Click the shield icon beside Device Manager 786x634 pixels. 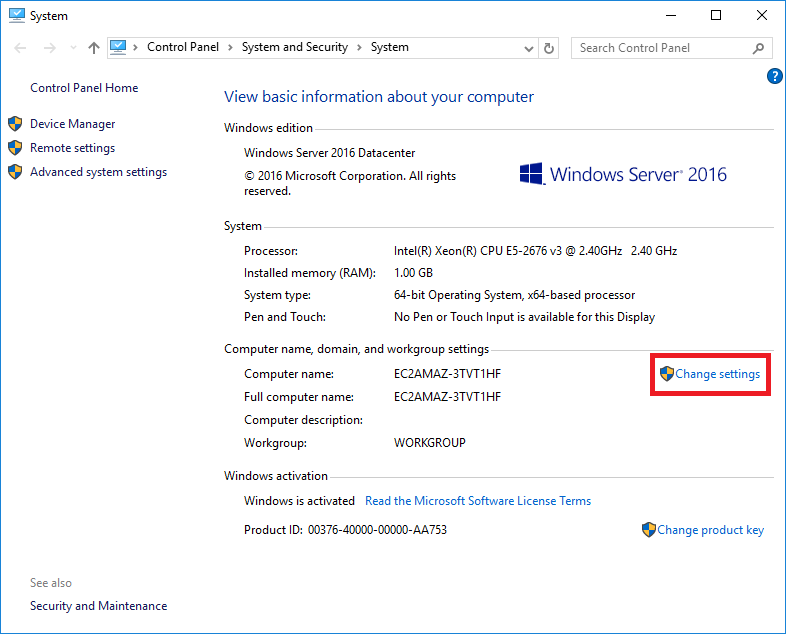coord(15,124)
